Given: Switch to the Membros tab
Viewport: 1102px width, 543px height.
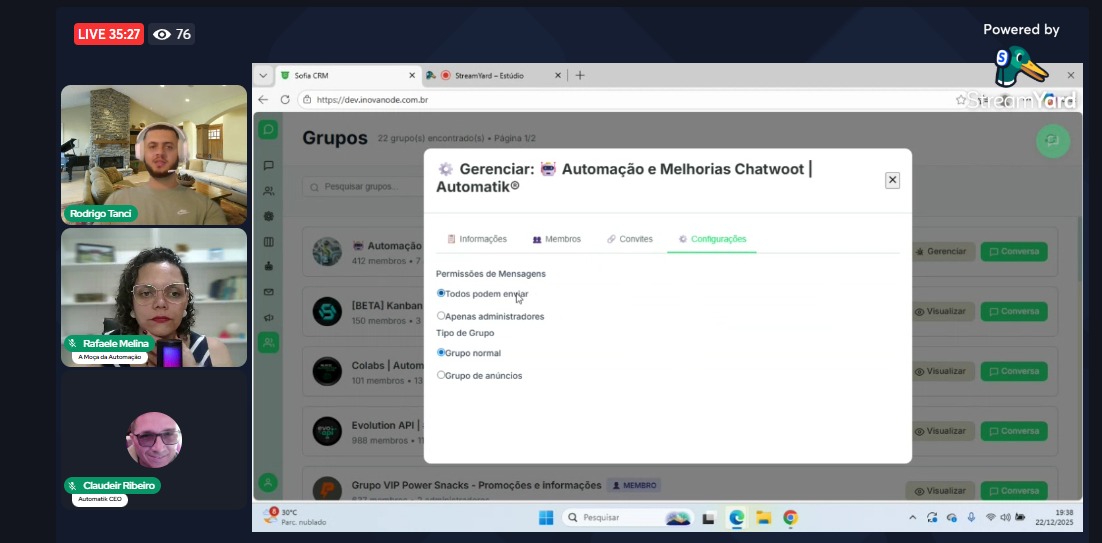Looking at the screenshot, I should coord(557,239).
